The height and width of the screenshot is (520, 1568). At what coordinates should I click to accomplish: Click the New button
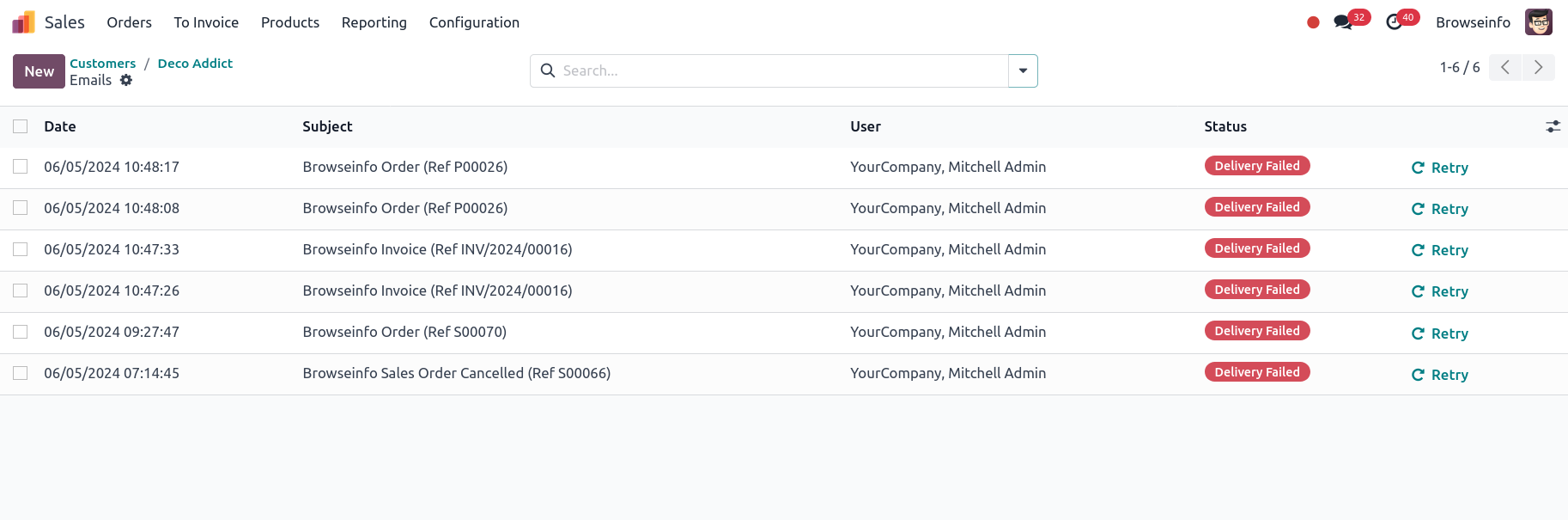(x=39, y=71)
